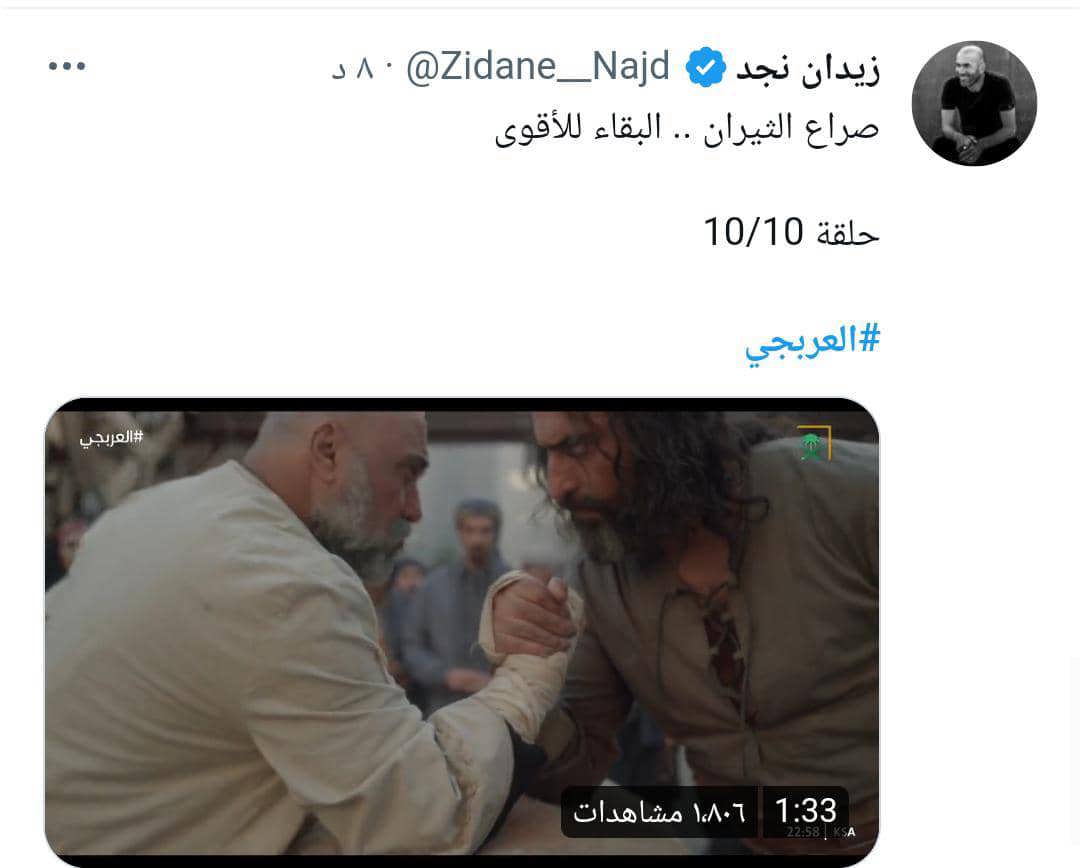Click the ٨ د tweet timestamp
This screenshot has width=1080, height=868.
[353, 68]
